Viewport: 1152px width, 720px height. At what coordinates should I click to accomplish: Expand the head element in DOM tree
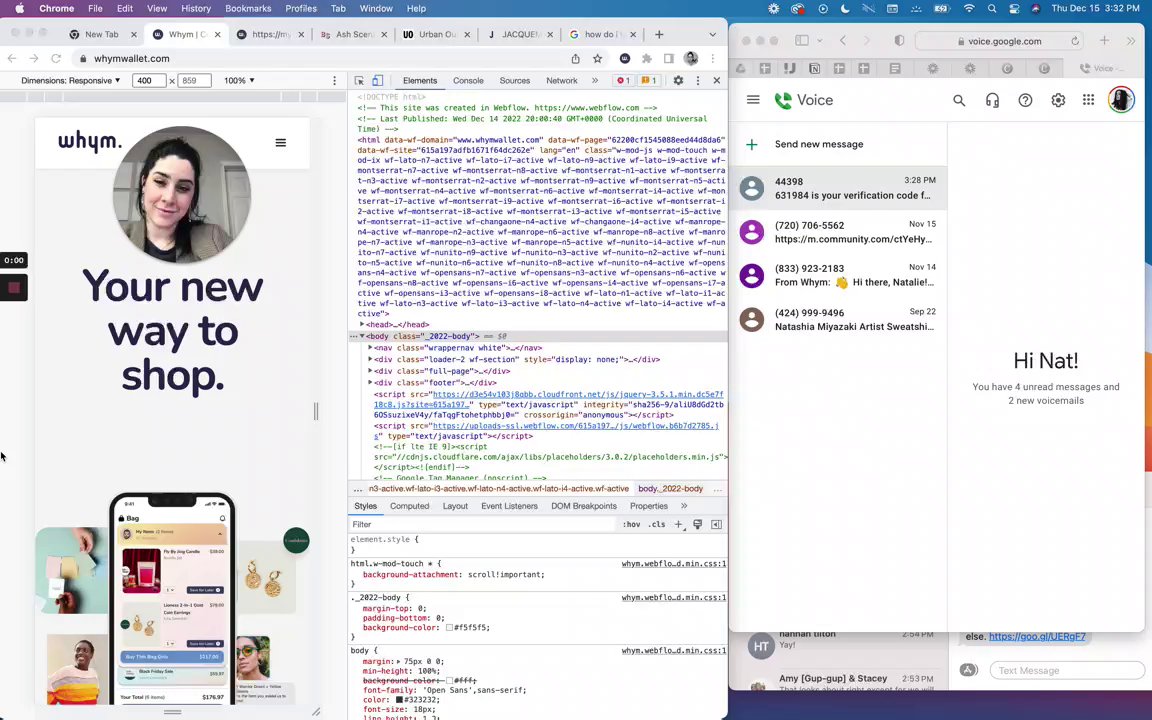(x=362, y=324)
